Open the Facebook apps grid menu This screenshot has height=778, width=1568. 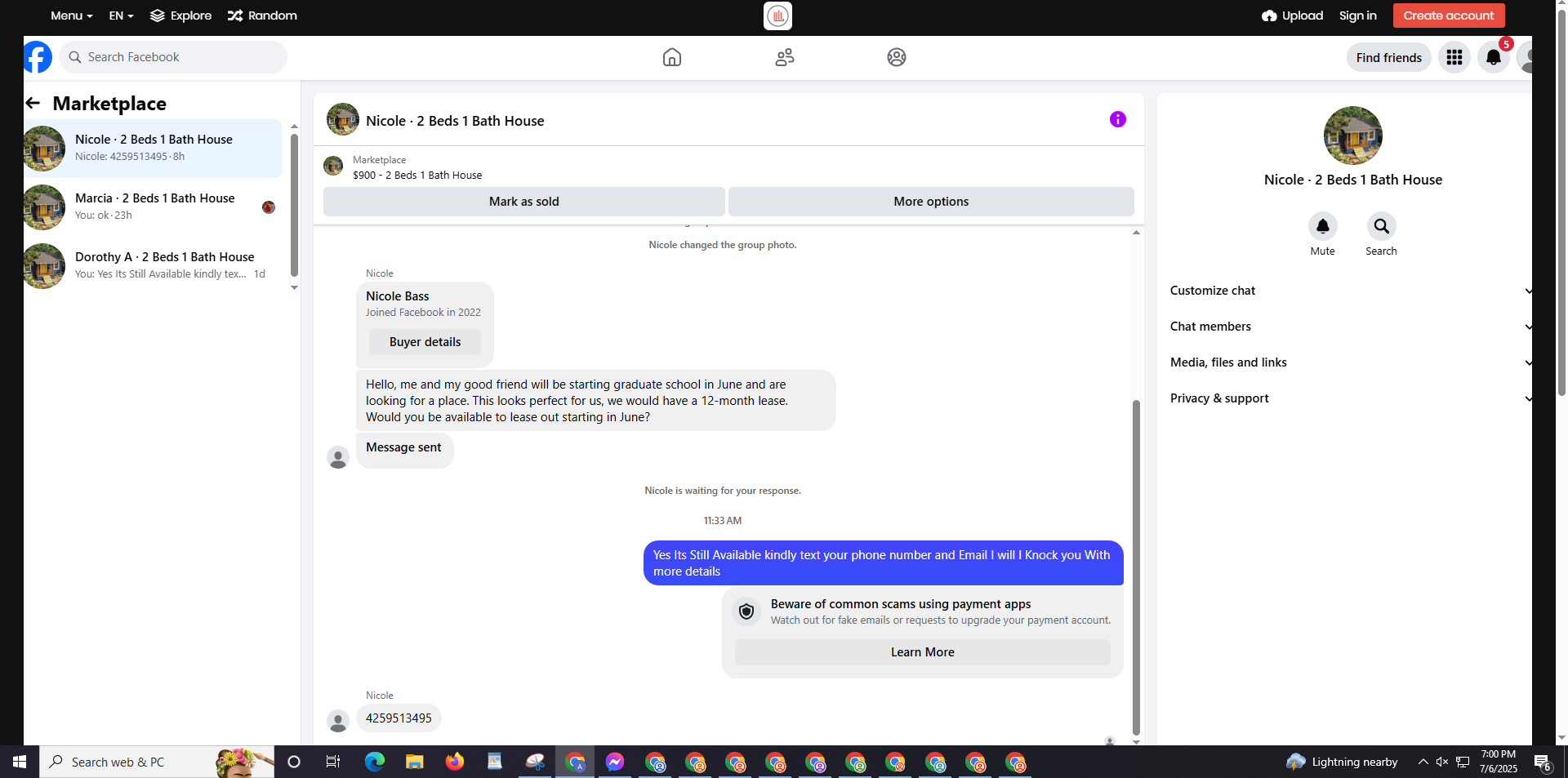click(1454, 57)
